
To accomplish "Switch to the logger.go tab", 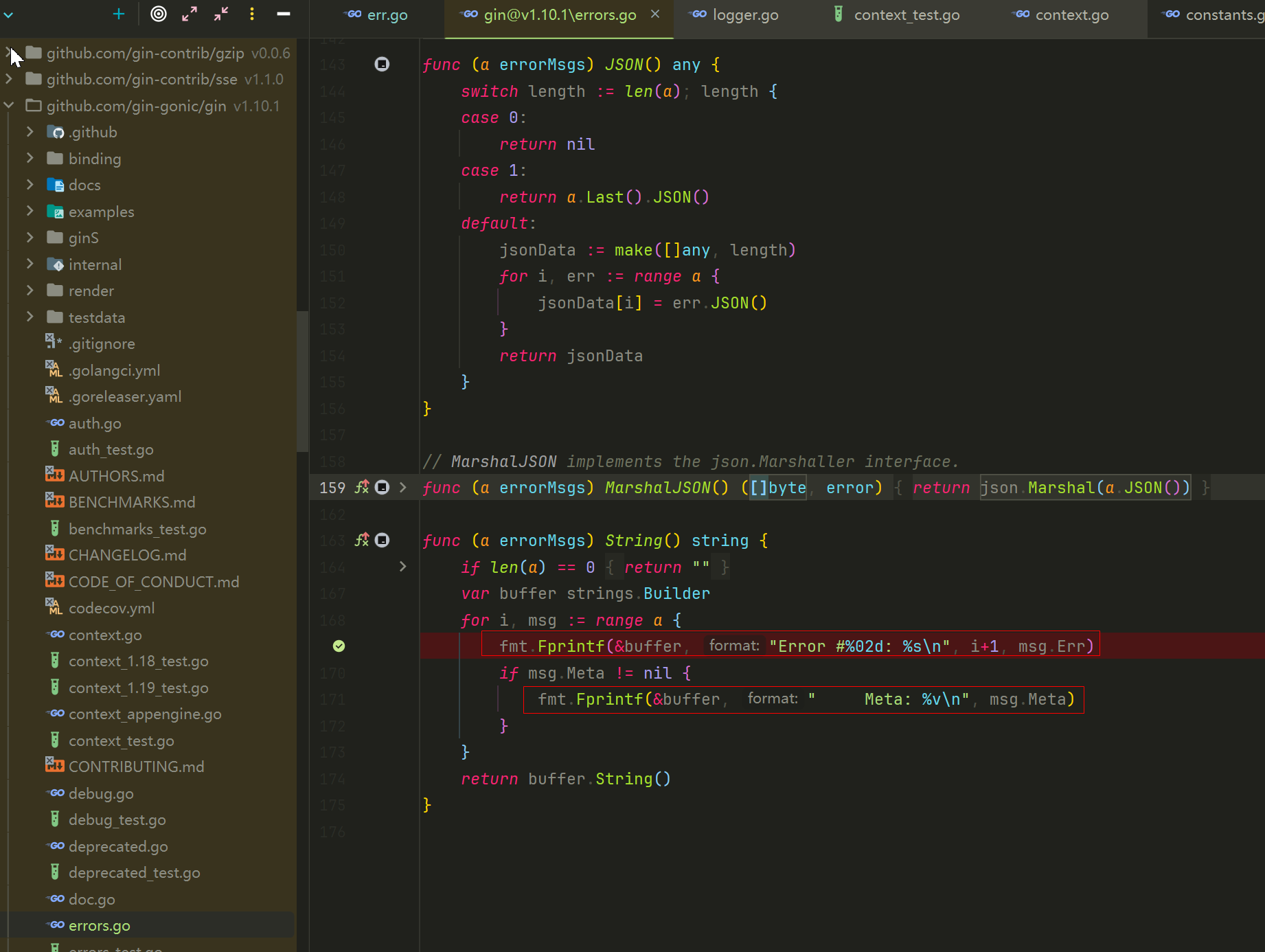I will point(735,14).
